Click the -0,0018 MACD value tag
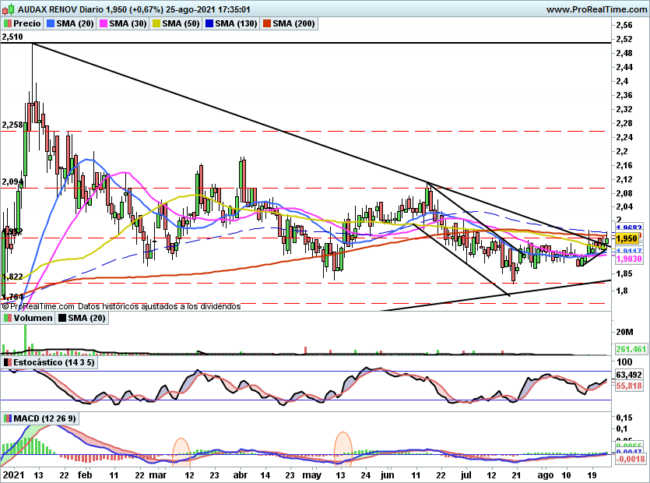This screenshot has width=650, height=483. tap(630, 459)
